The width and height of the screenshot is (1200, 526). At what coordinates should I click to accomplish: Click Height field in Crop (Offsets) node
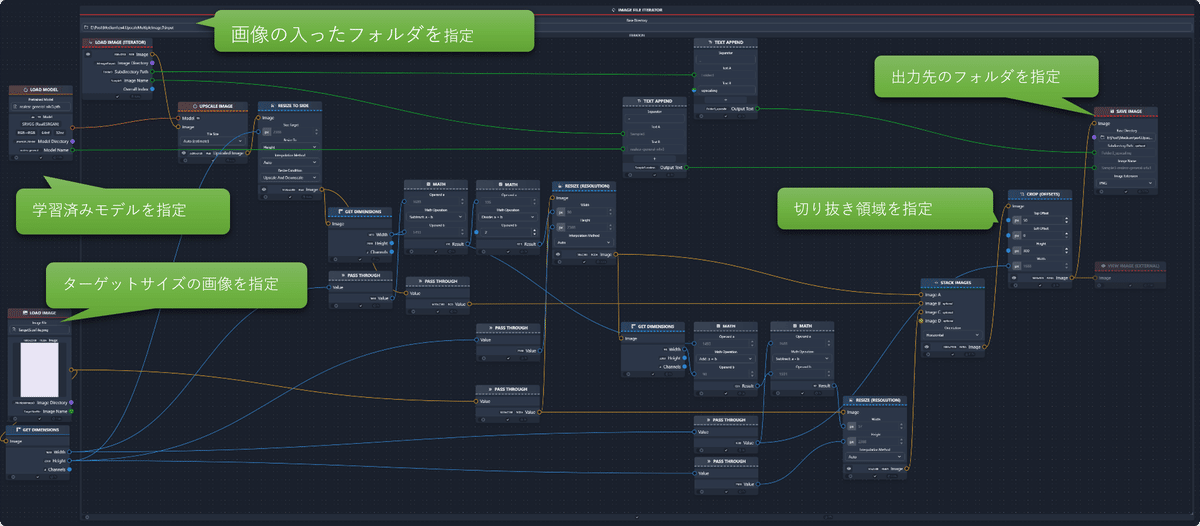point(1040,251)
